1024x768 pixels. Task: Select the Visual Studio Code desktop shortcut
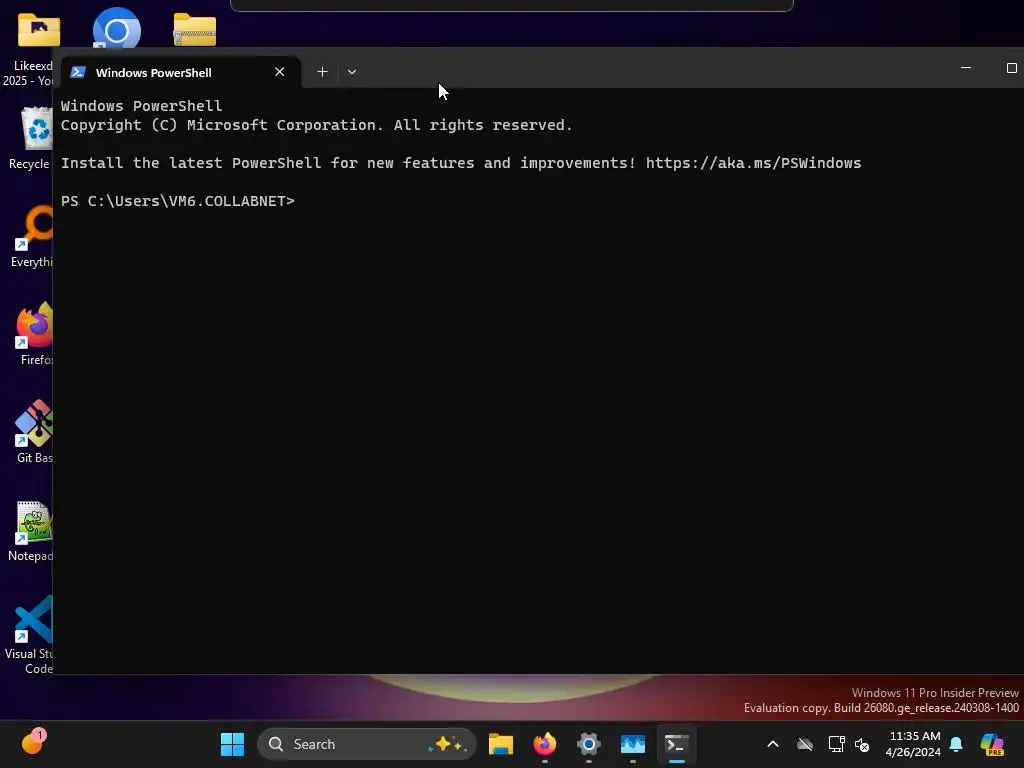[x=29, y=635]
